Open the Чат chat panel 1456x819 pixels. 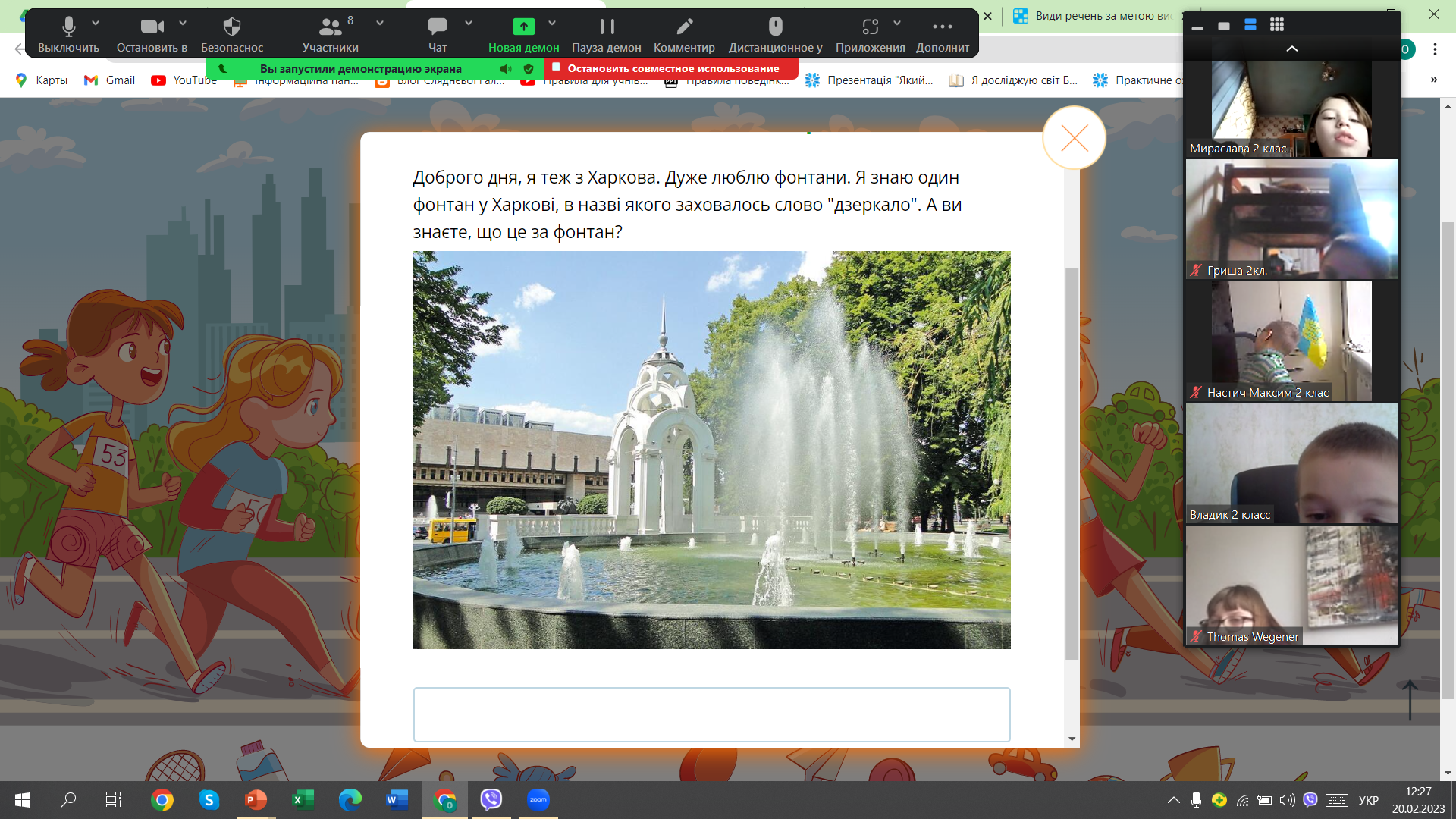click(x=438, y=34)
